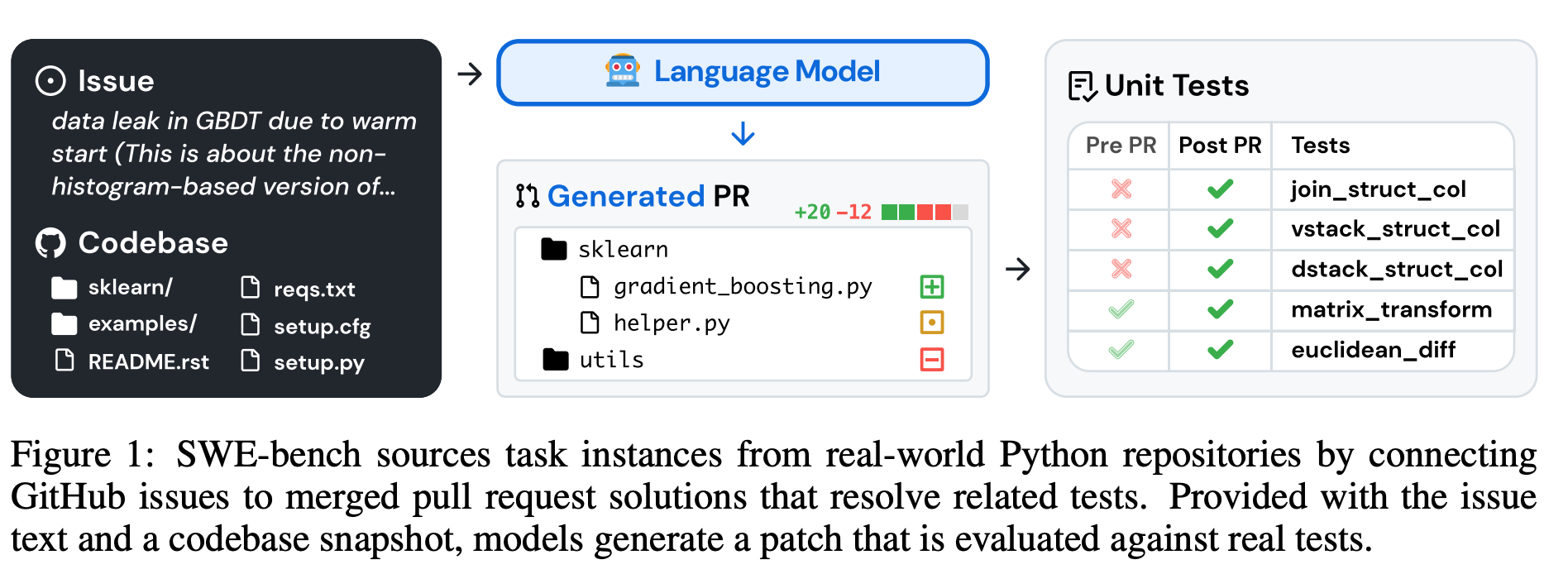Click Pre PR faded check for euclidean_diff
1568x574 pixels.
point(1121,350)
